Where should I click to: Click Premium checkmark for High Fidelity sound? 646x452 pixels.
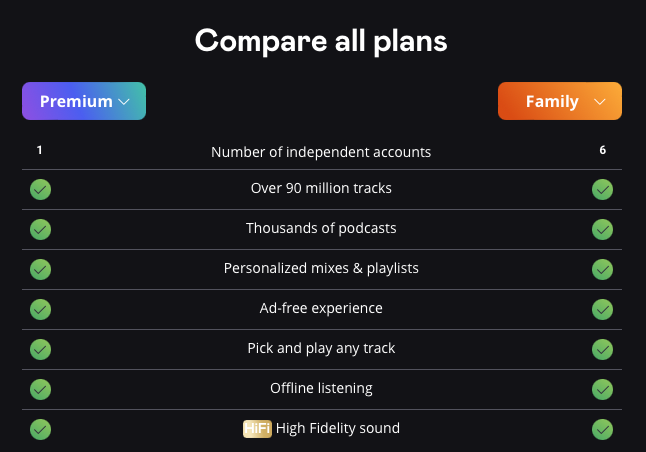pos(41,429)
